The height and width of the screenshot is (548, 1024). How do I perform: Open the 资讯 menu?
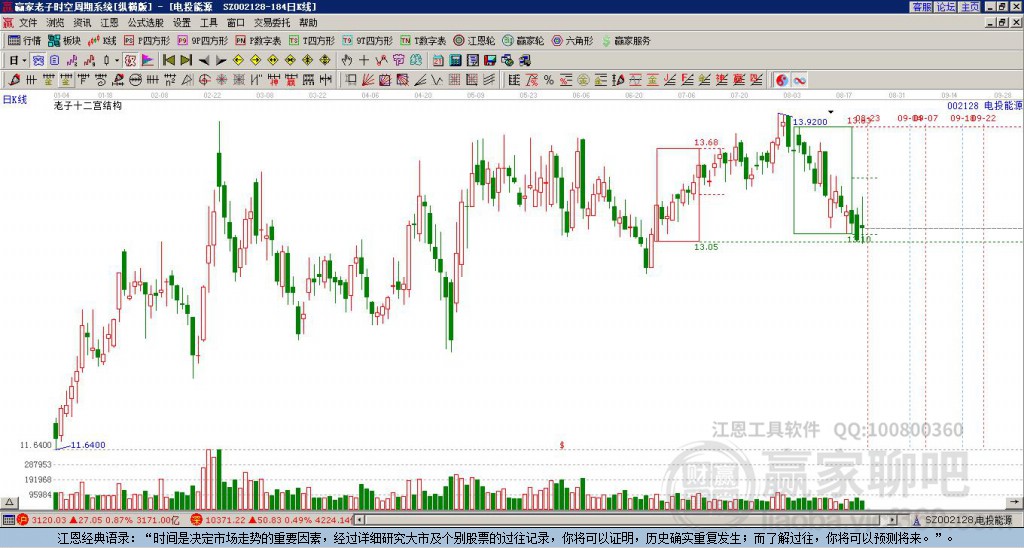tap(82, 23)
